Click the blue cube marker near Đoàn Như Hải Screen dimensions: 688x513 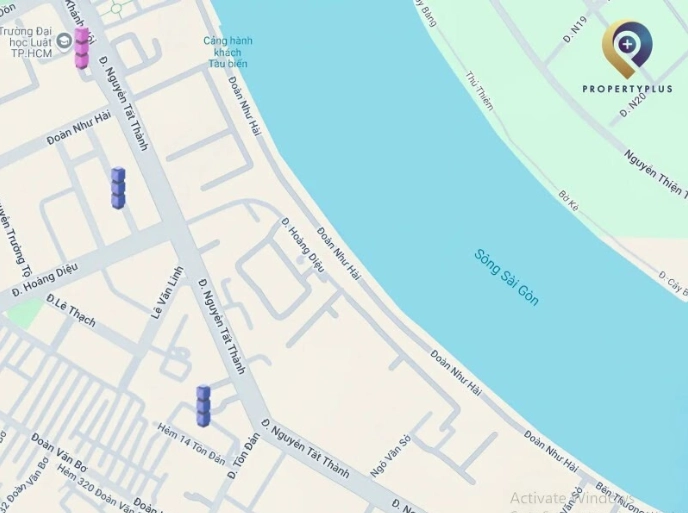click(118, 188)
